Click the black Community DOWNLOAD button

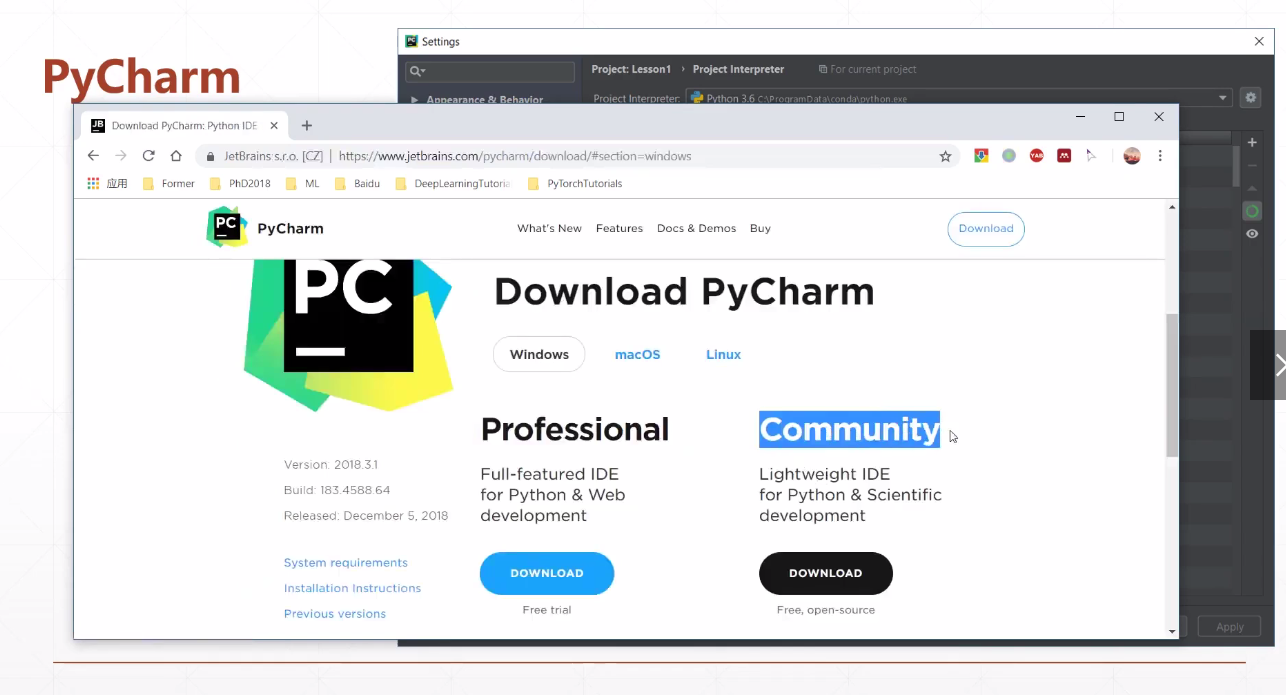click(825, 573)
